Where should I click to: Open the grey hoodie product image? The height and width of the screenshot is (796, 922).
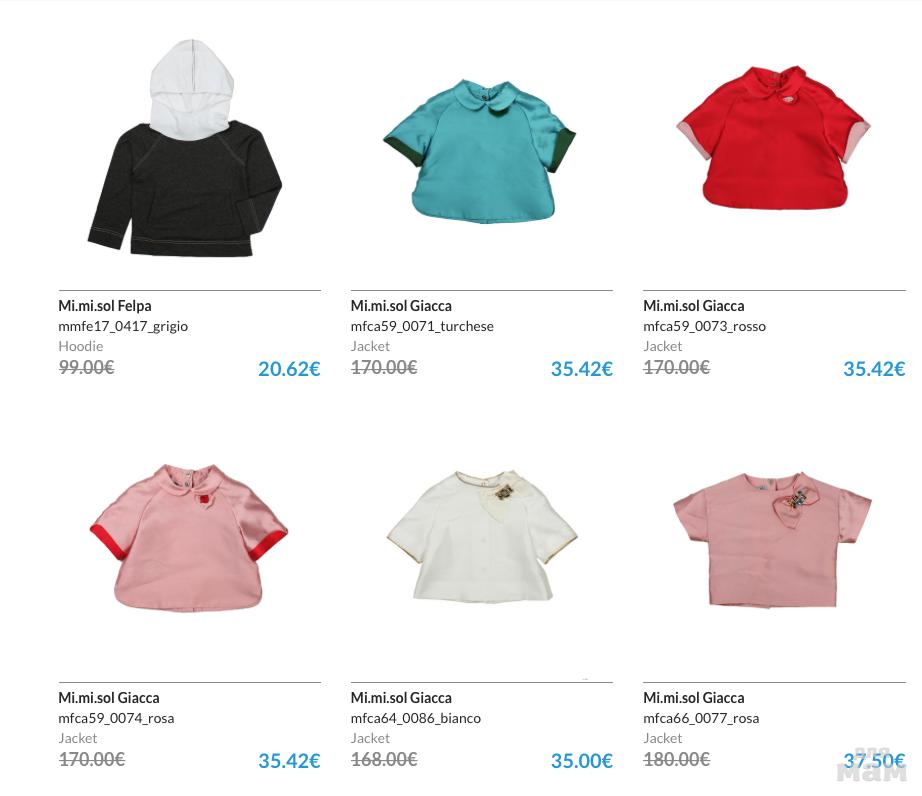[x=185, y=148]
